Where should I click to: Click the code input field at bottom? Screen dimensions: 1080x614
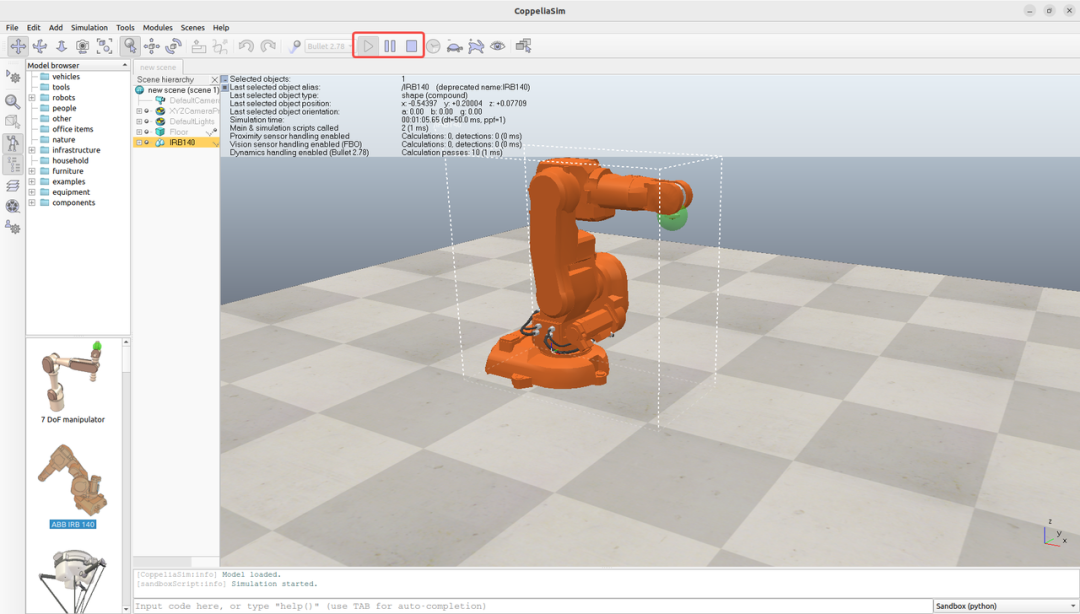(x=532, y=606)
